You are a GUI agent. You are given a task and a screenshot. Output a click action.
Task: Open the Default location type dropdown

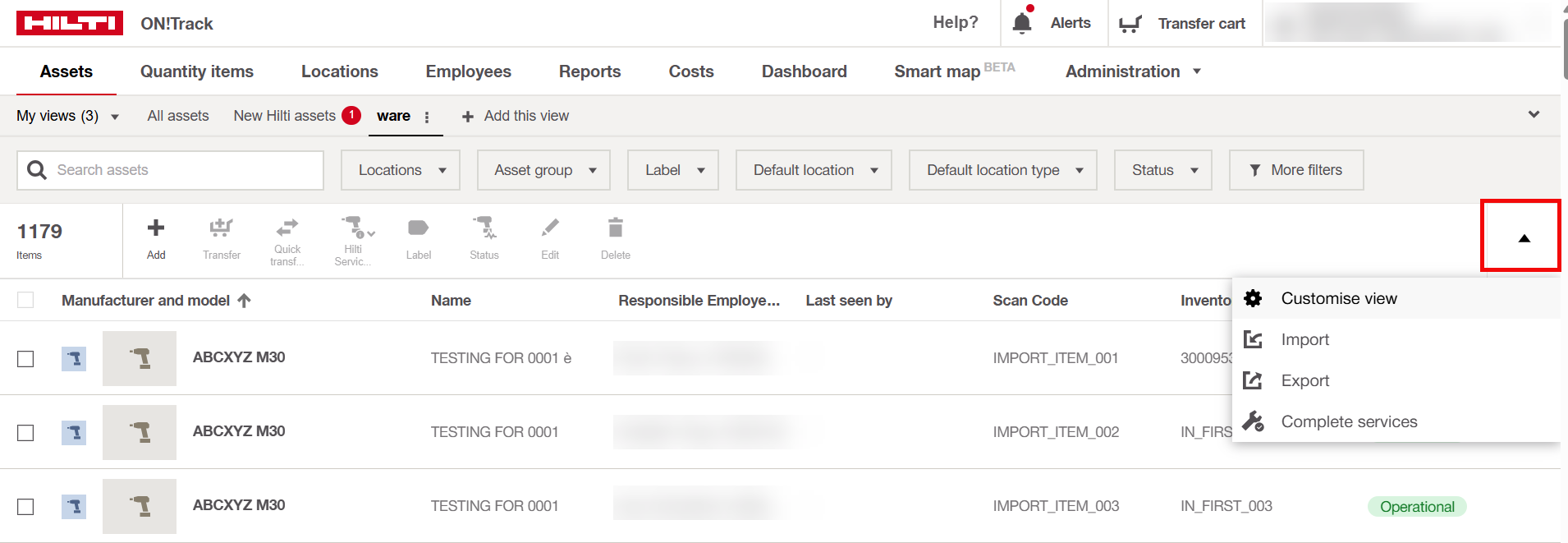(x=1002, y=170)
